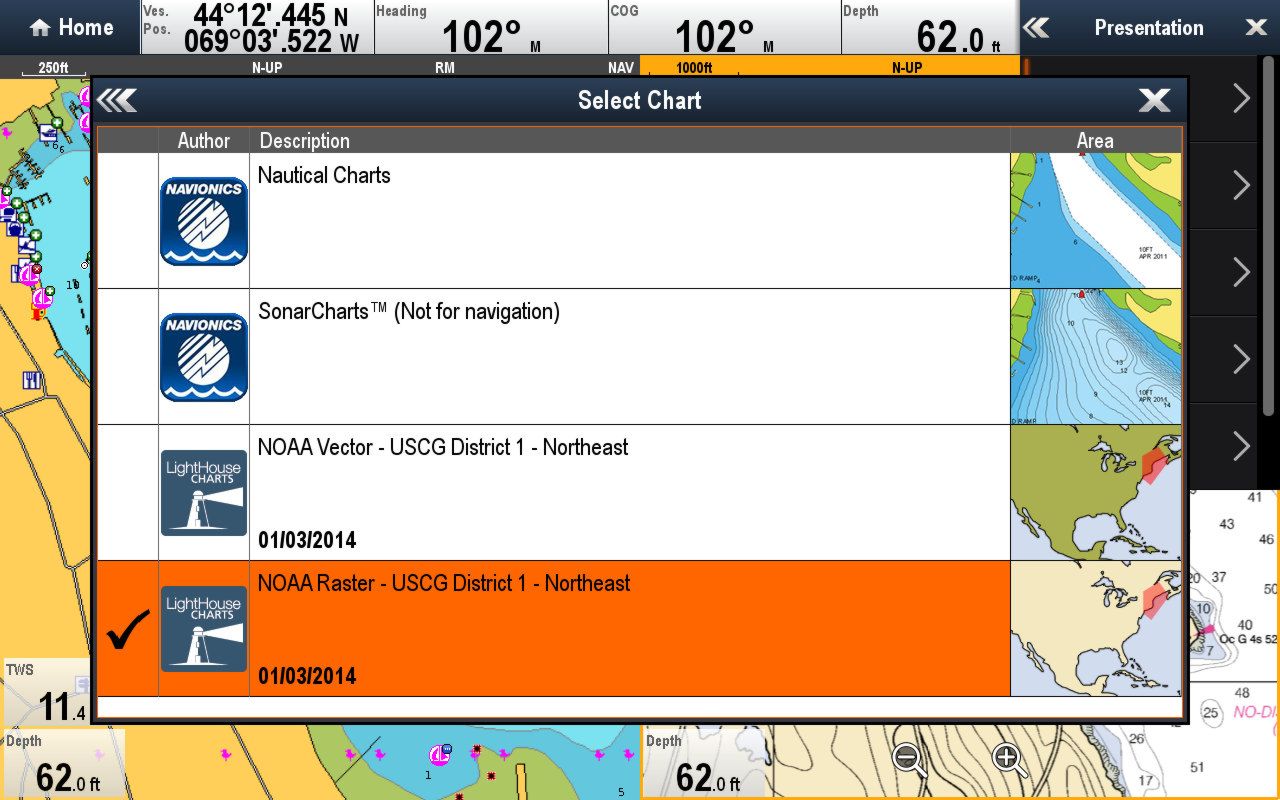Click the Area column header
The height and width of the screenshot is (800, 1280).
1095,141
